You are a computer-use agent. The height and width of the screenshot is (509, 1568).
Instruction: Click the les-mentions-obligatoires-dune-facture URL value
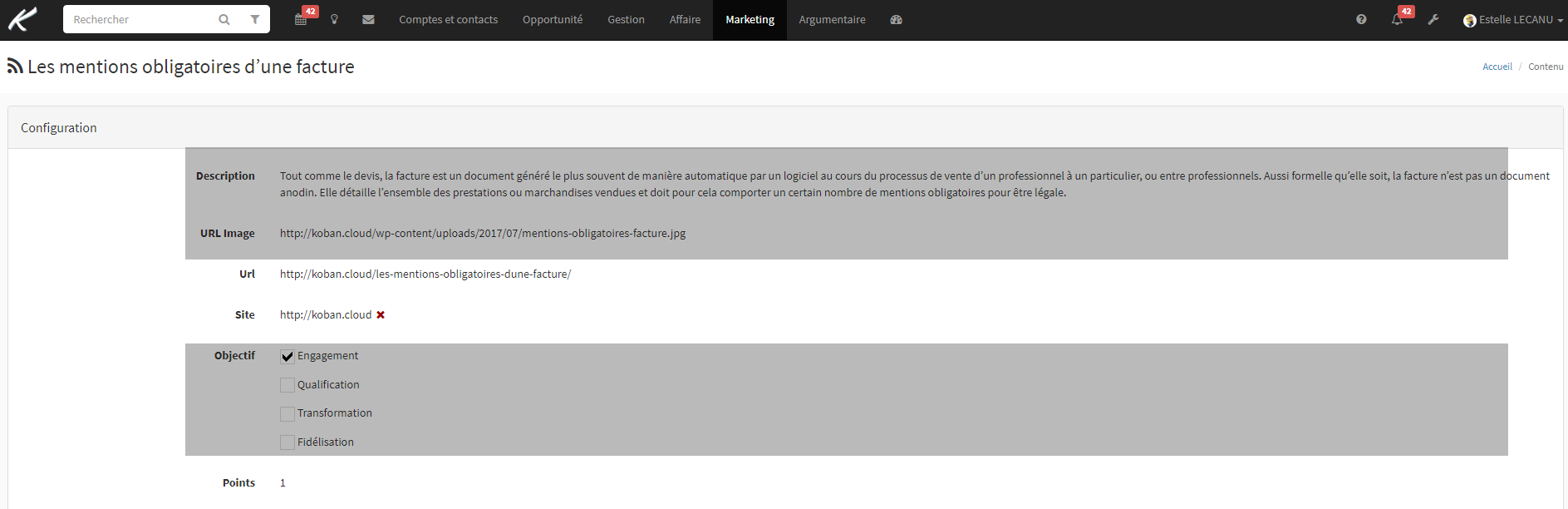[425, 274]
